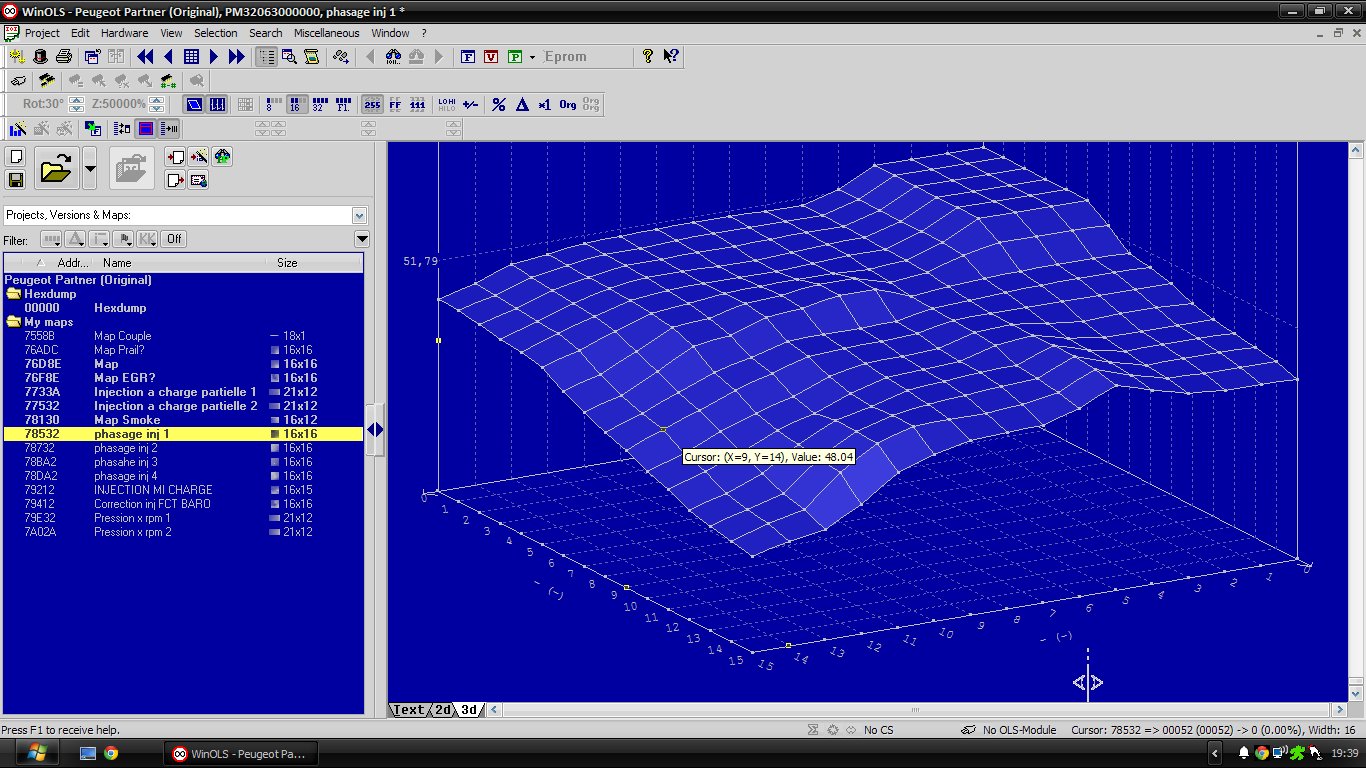Collapse the My maps folder
Viewport: 1366px width, 768px height.
coord(14,322)
